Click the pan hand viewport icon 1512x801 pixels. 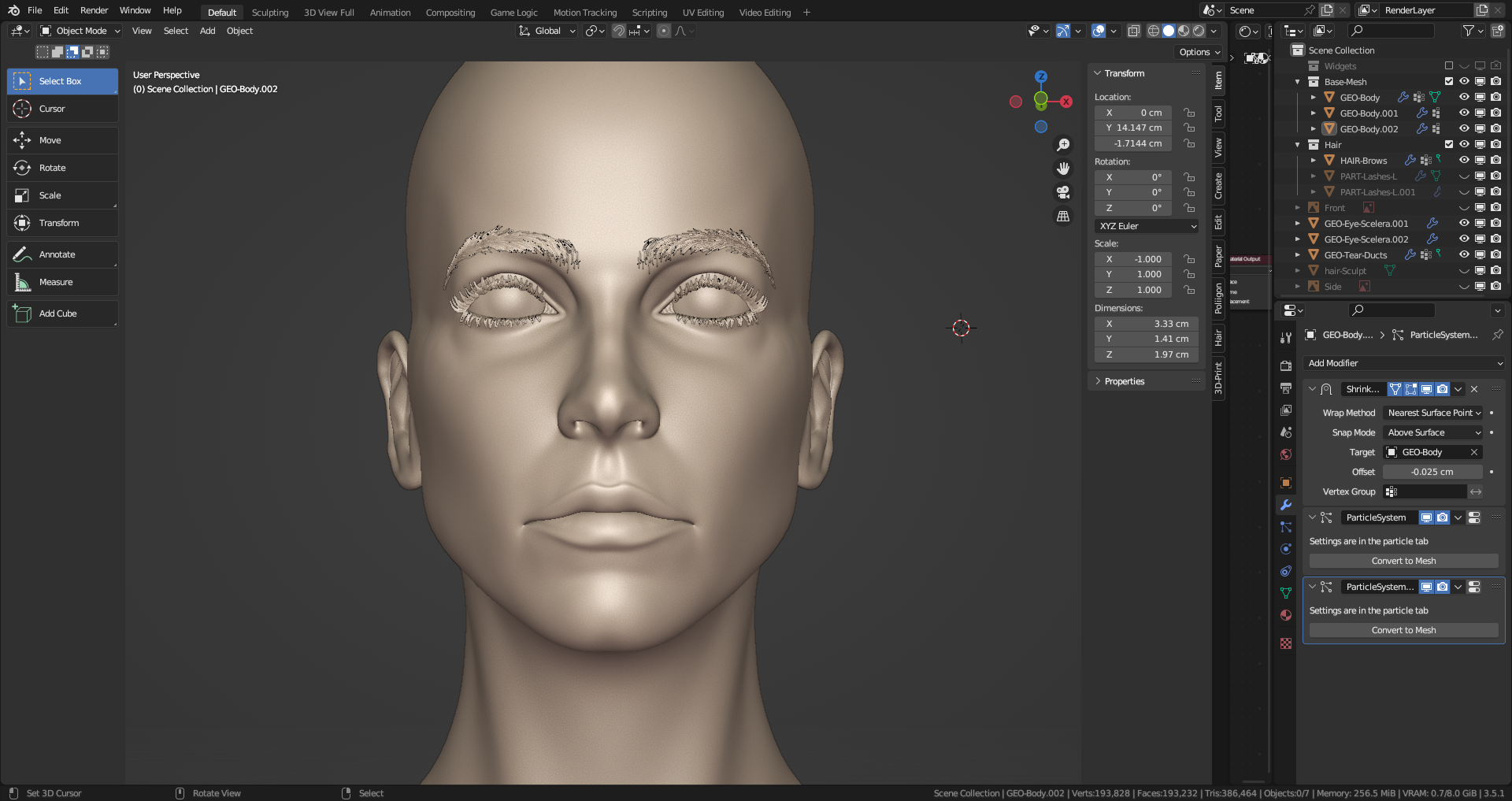(x=1063, y=169)
